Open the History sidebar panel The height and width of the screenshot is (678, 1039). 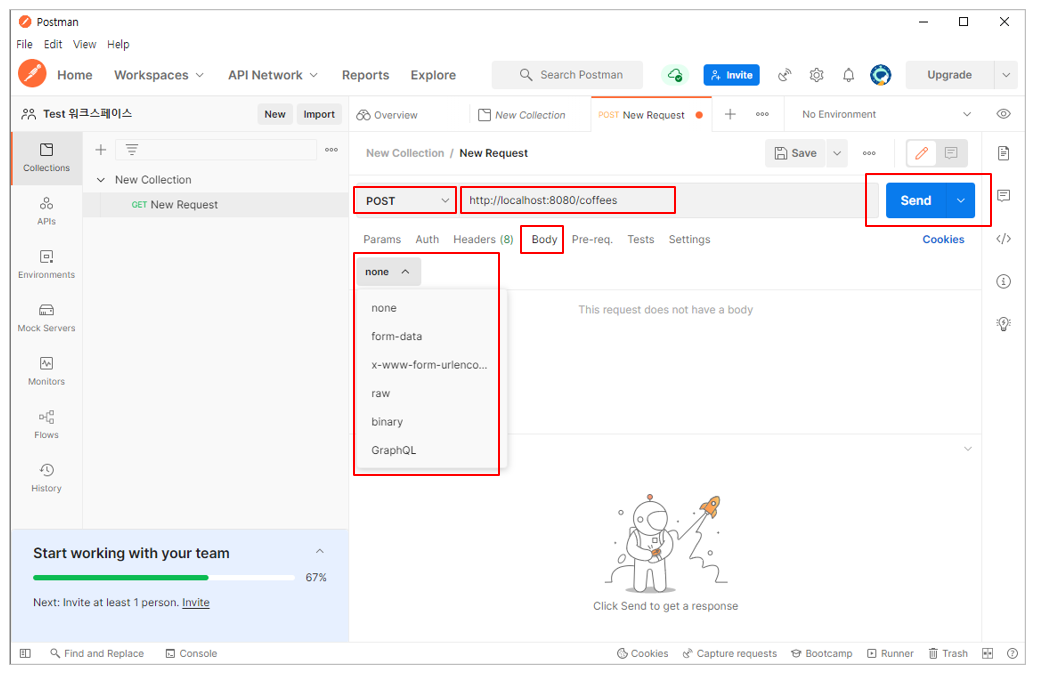tap(46, 477)
